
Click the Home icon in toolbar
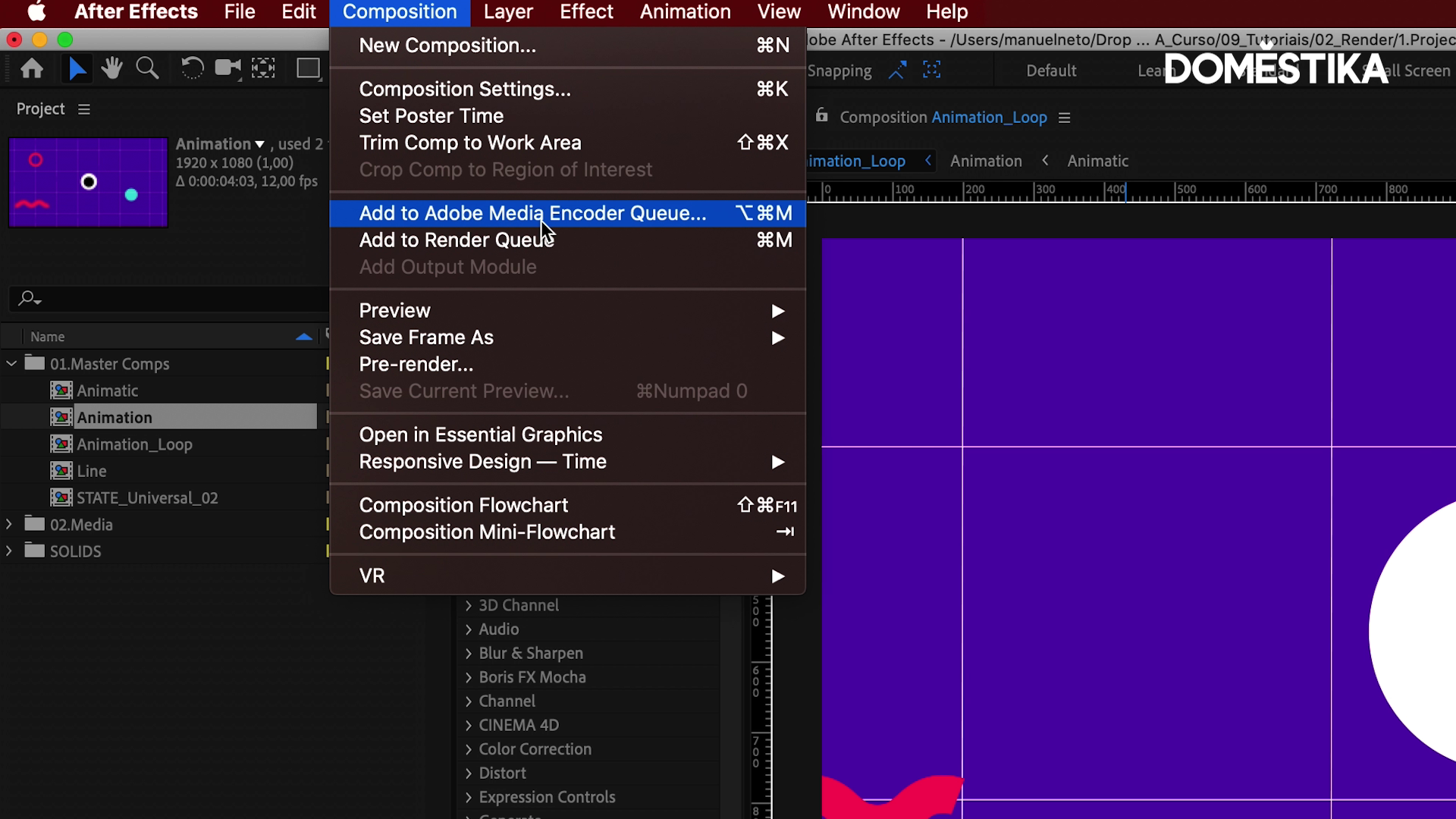(x=32, y=69)
